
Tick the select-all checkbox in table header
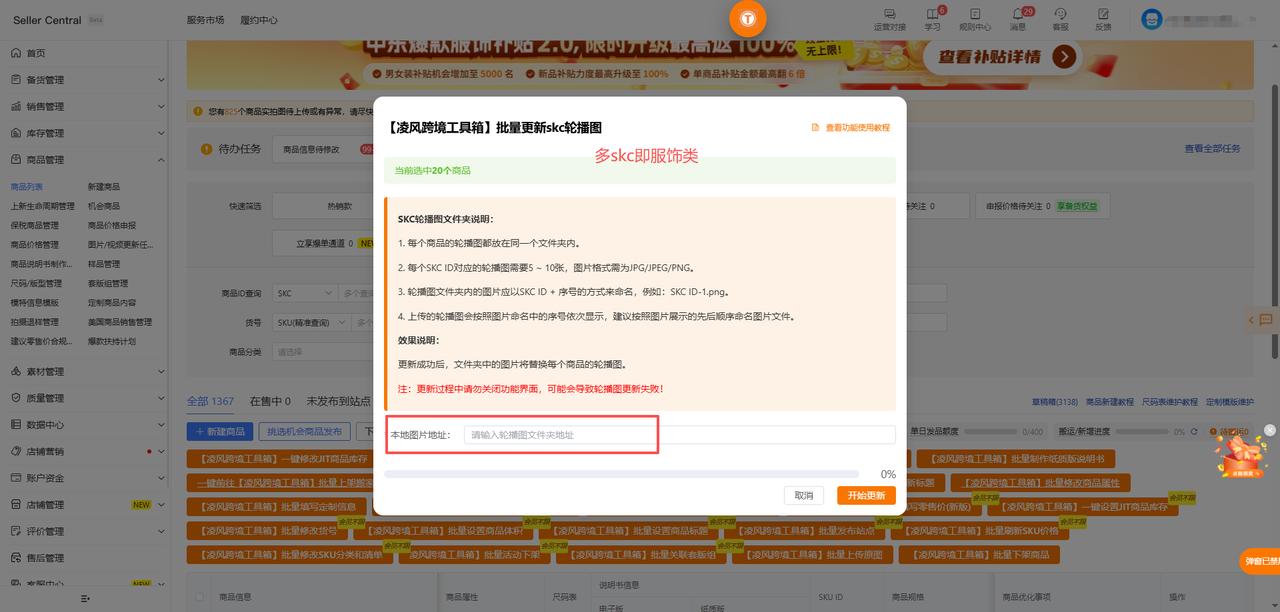coord(200,597)
